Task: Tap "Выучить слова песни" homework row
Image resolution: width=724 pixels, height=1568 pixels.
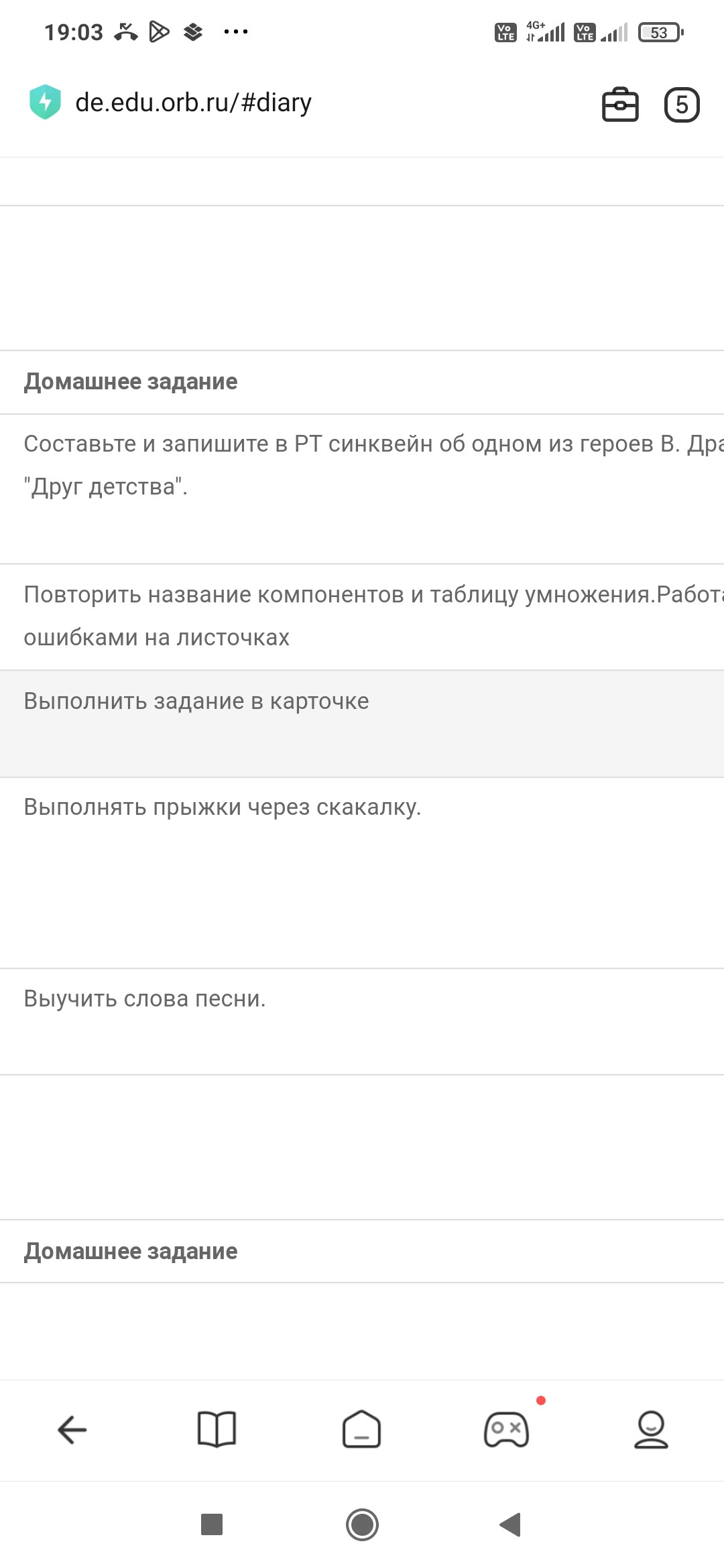Action: [x=362, y=998]
